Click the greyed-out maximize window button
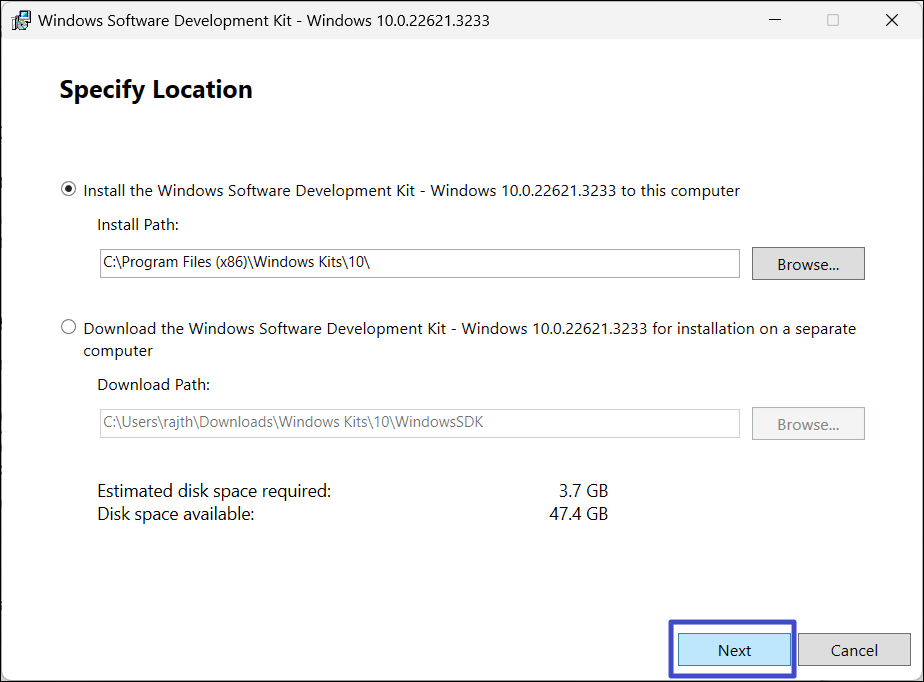Screen dimensions: 924x682 click(833, 20)
